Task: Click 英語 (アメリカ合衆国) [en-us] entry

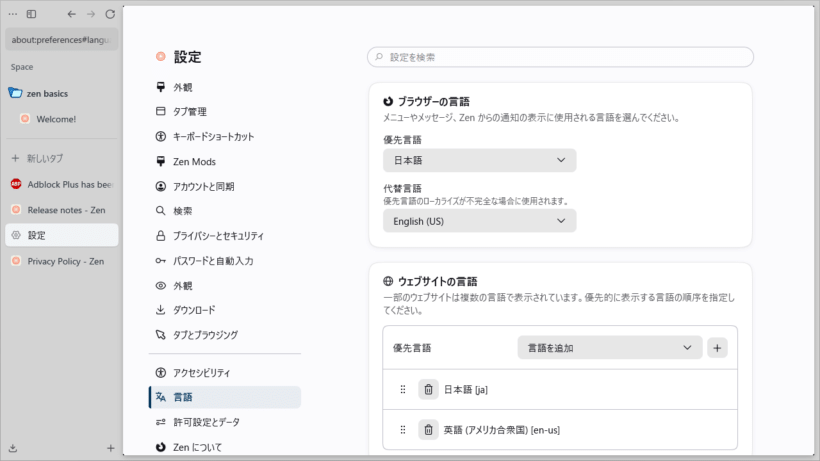Action: (x=502, y=430)
